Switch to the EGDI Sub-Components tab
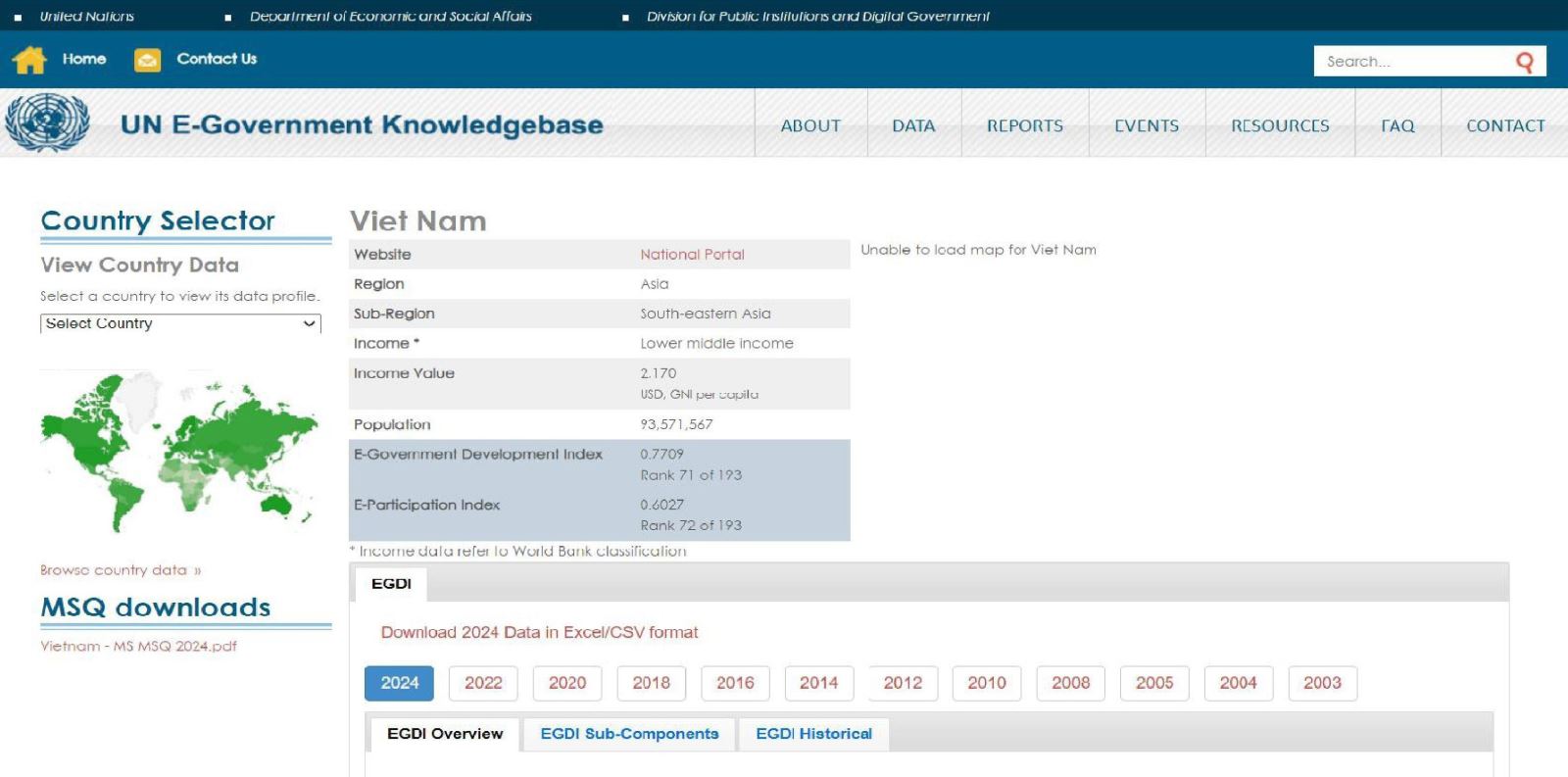The image size is (1568, 777). click(x=629, y=734)
